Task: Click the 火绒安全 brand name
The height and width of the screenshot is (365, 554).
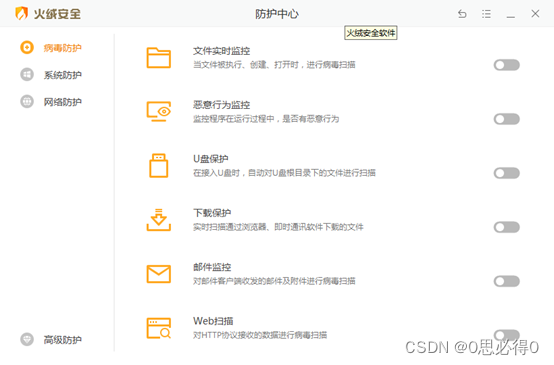Action: tap(57, 14)
